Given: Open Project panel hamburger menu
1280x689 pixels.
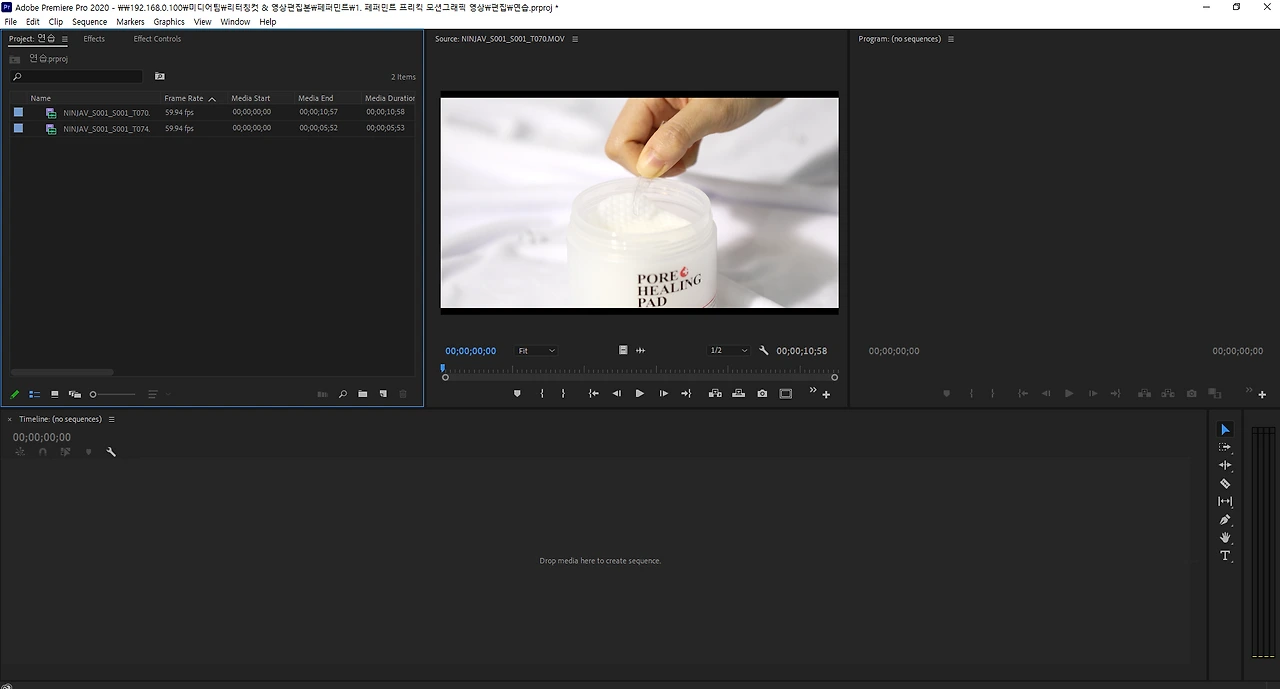Looking at the screenshot, I should click(x=65, y=39).
